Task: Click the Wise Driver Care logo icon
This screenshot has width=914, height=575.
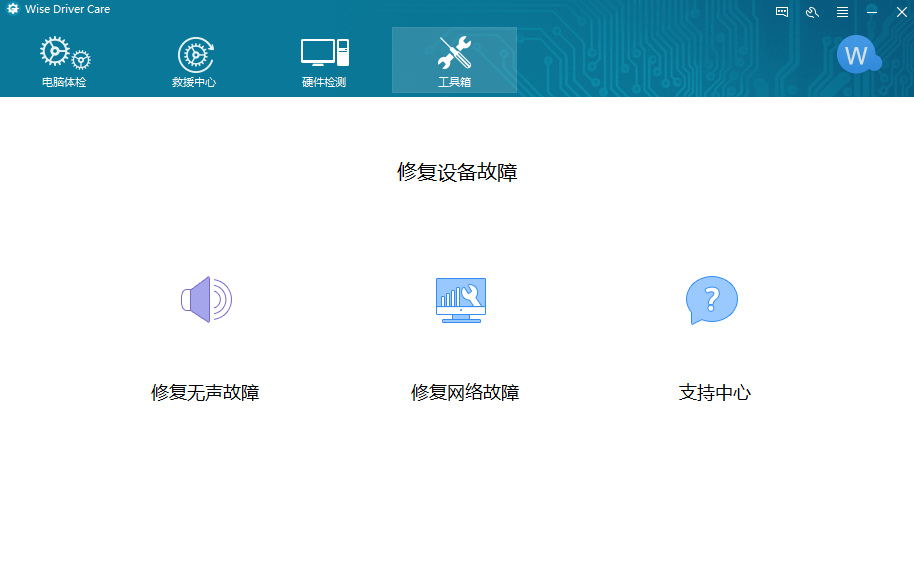Action: 12,9
